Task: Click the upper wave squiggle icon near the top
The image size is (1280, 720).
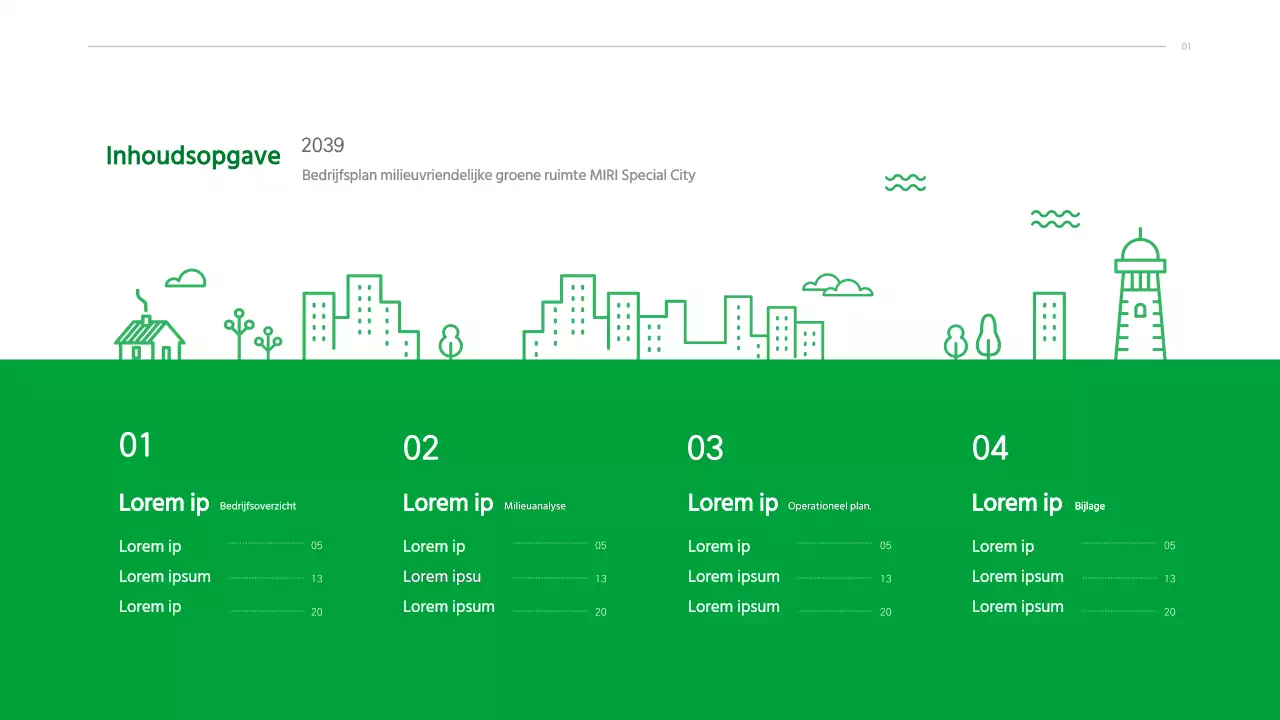Action: (904, 182)
